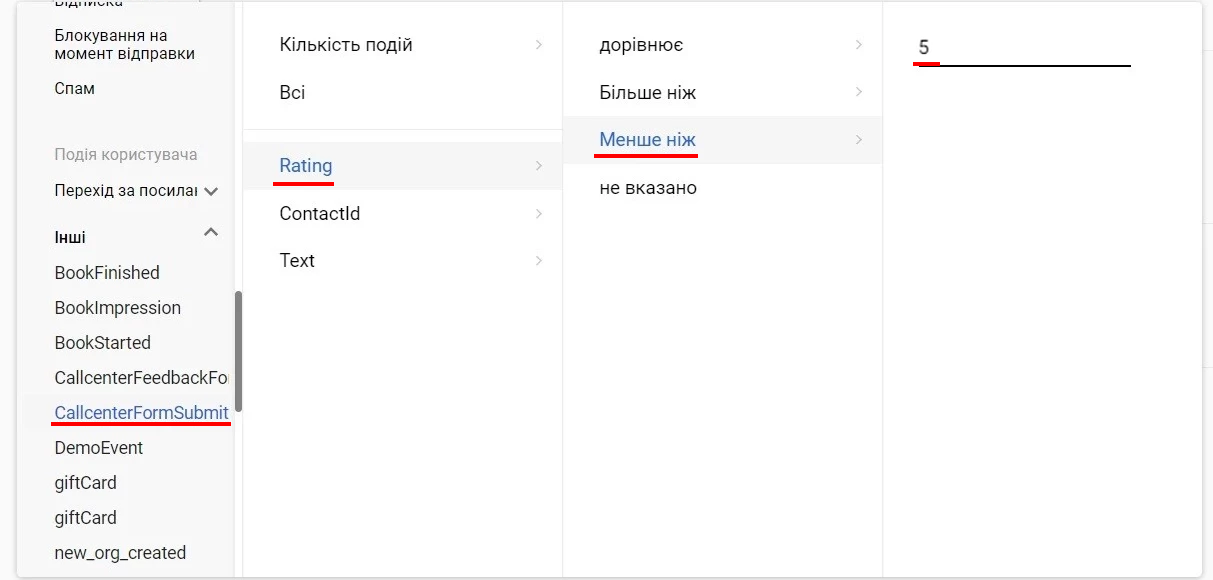
Task: Click the event list vertical scrollbar
Action: click(x=239, y=351)
